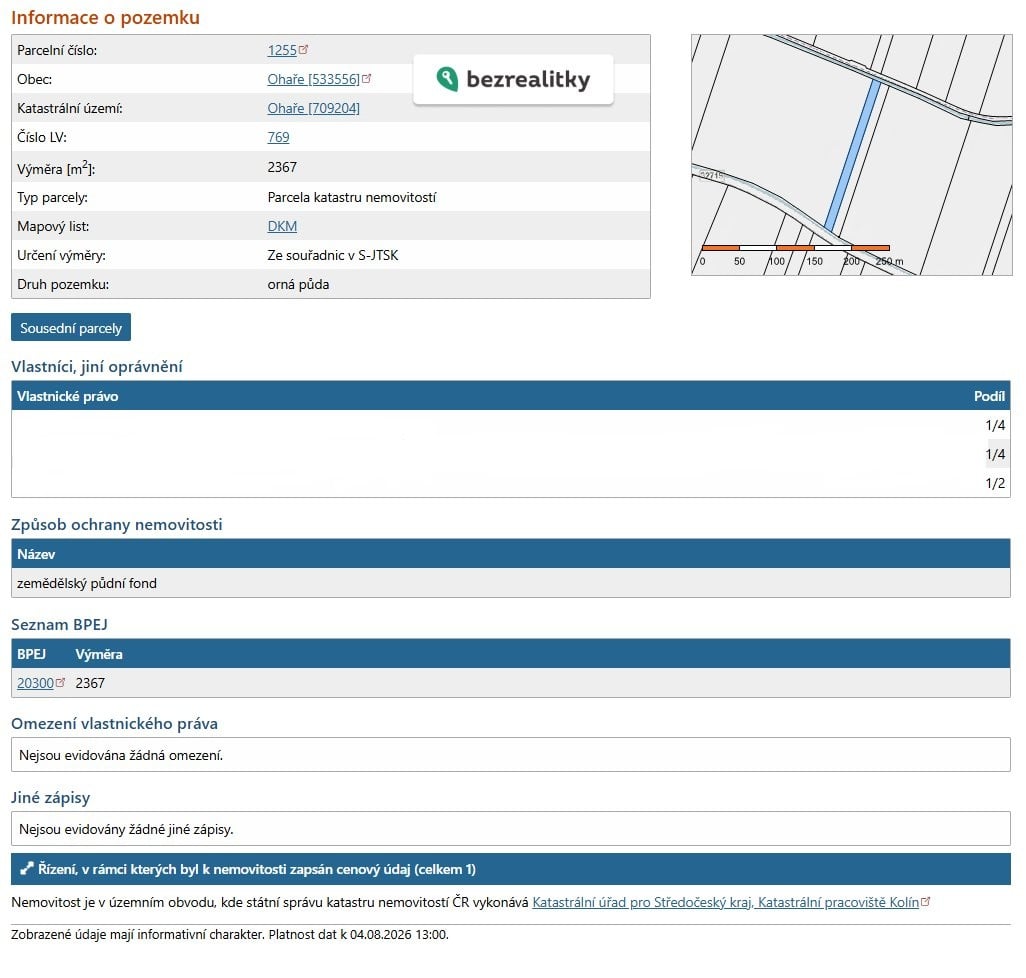
Task: Open ownership sheet number 769
Action: pyautogui.click(x=278, y=137)
